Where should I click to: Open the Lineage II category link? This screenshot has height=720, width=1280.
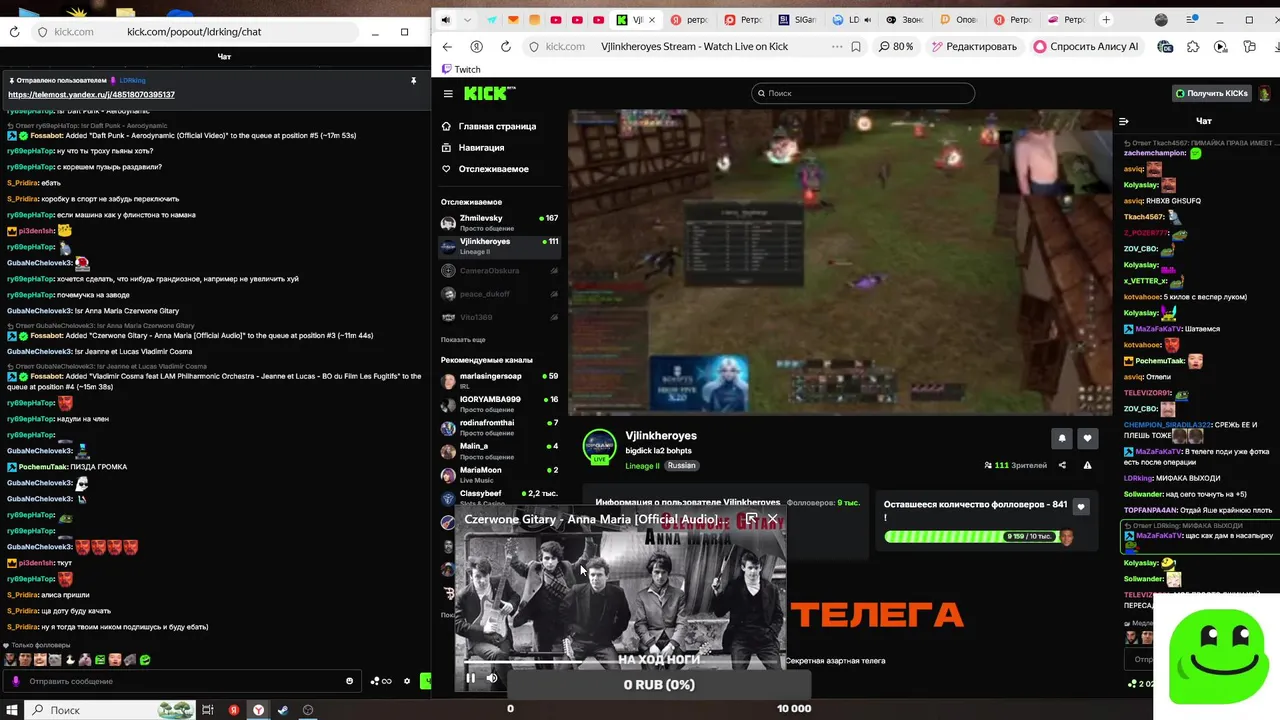642,466
